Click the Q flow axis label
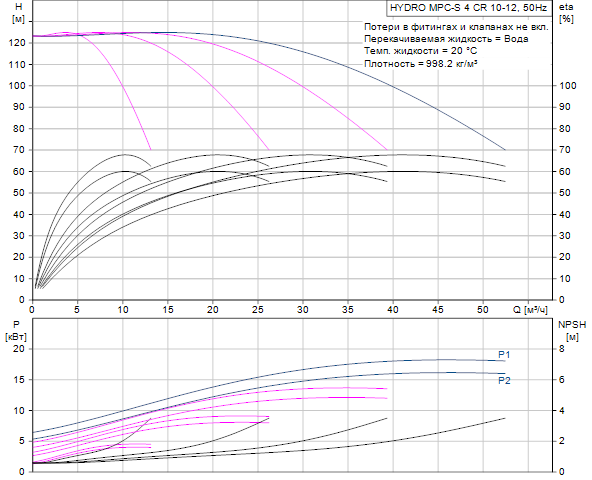Screen dimensions: 592x480 530,310
